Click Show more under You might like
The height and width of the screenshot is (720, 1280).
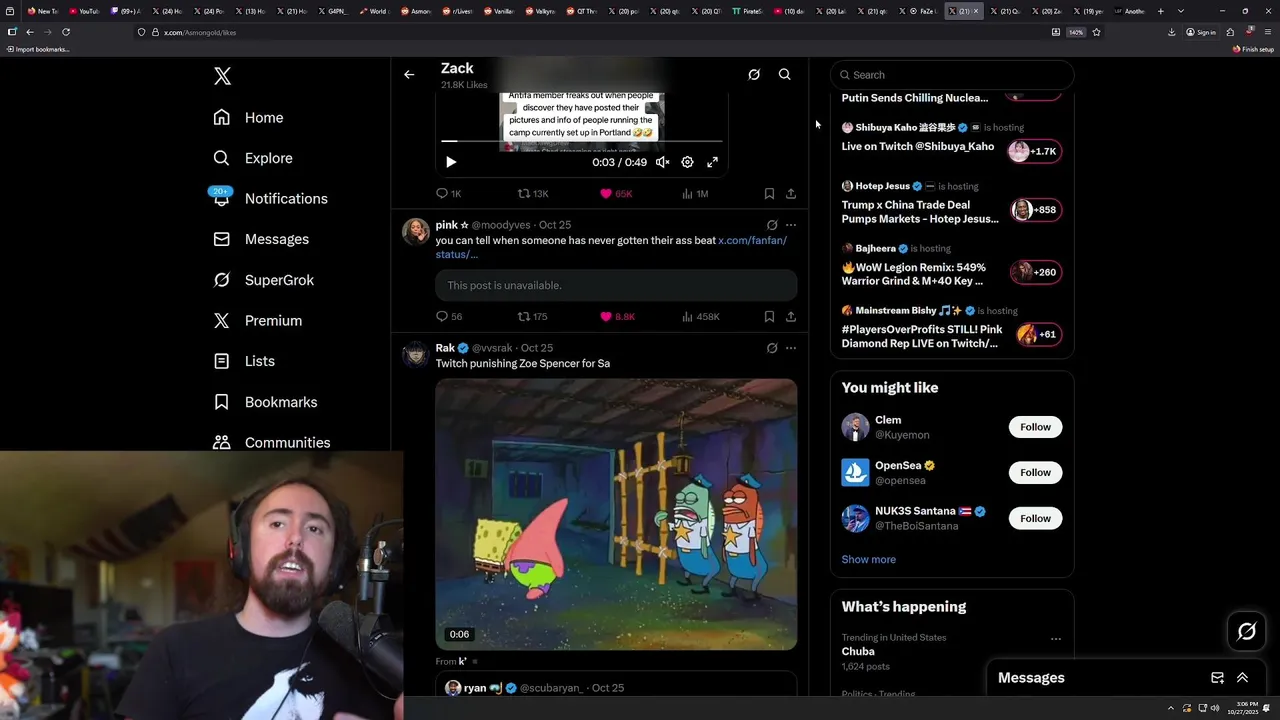pyautogui.click(x=868, y=559)
